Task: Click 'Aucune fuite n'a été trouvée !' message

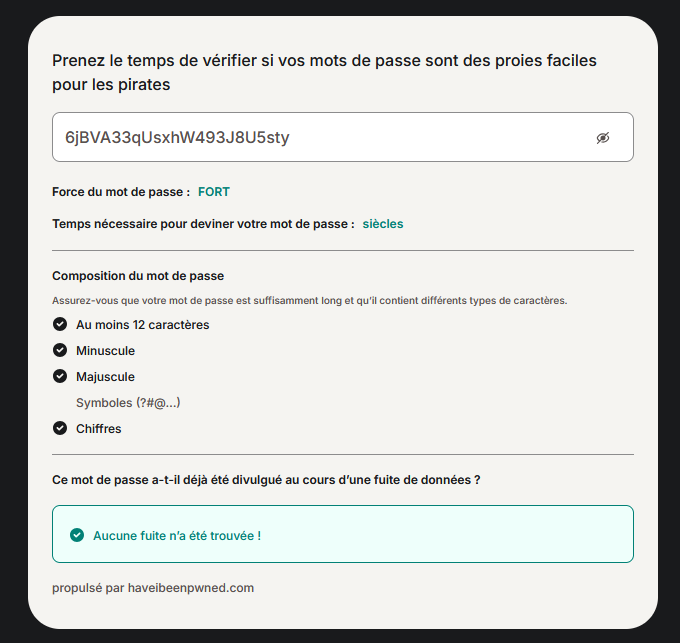Action: tap(177, 536)
